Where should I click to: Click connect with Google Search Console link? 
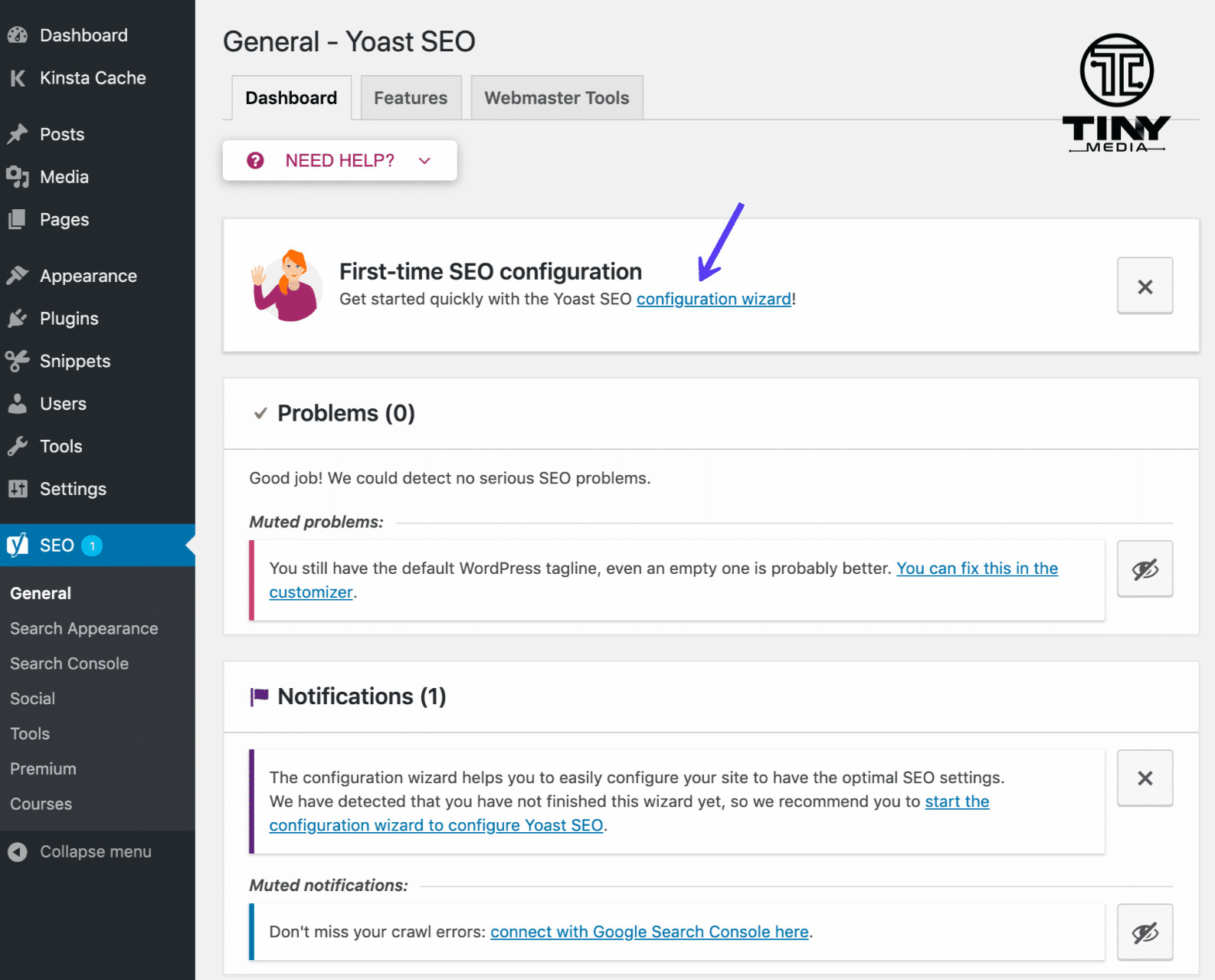(x=649, y=932)
